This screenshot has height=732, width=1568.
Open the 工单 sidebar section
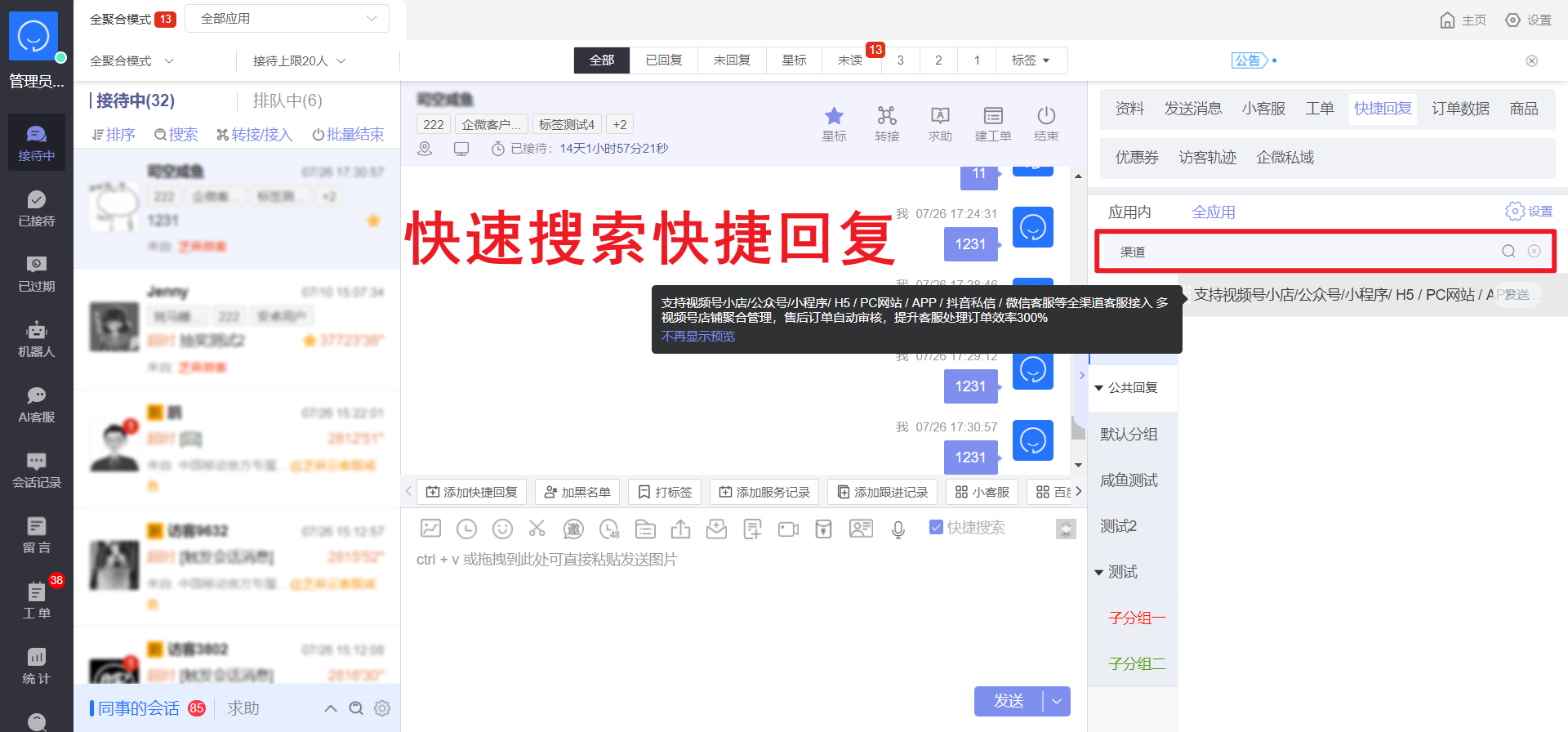tap(36, 601)
